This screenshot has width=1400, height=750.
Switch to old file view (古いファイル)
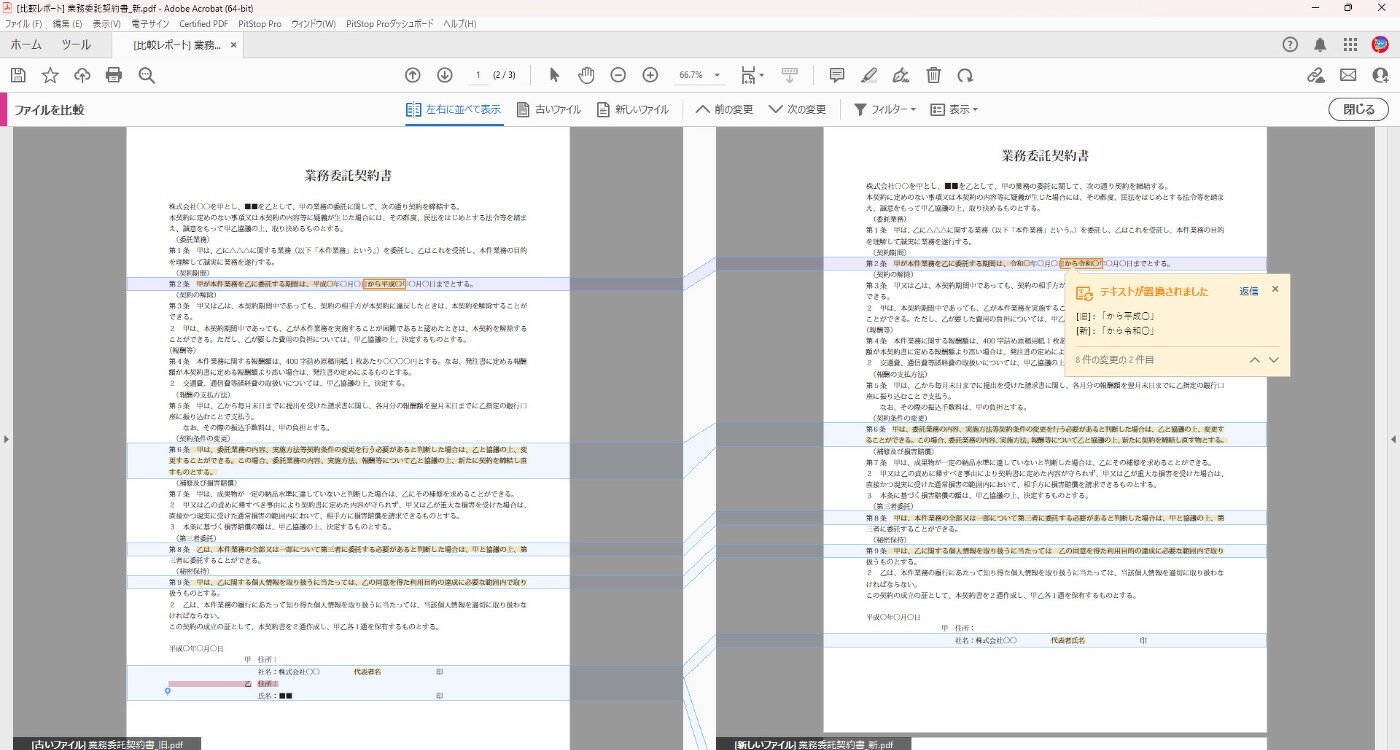point(548,110)
